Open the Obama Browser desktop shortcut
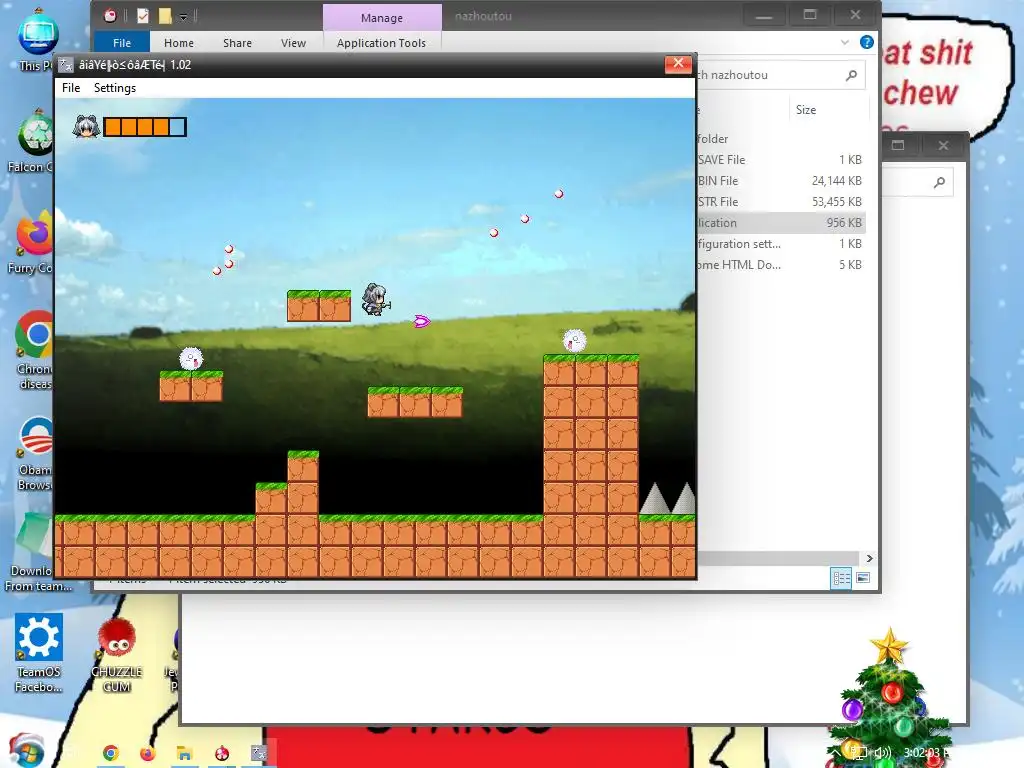The height and width of the screenshot is (768, 1024). pyautogui.click(x=35, y=454)
